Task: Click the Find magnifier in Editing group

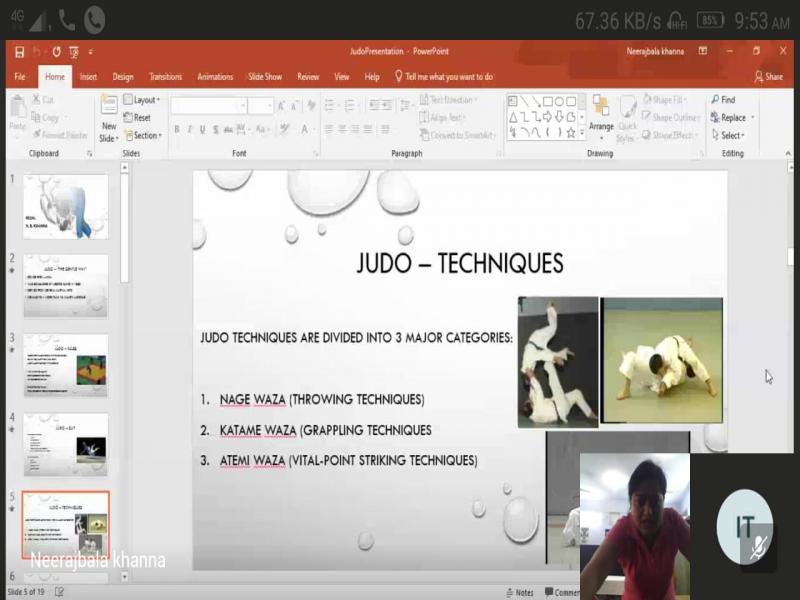Action: tap(716, 100)
